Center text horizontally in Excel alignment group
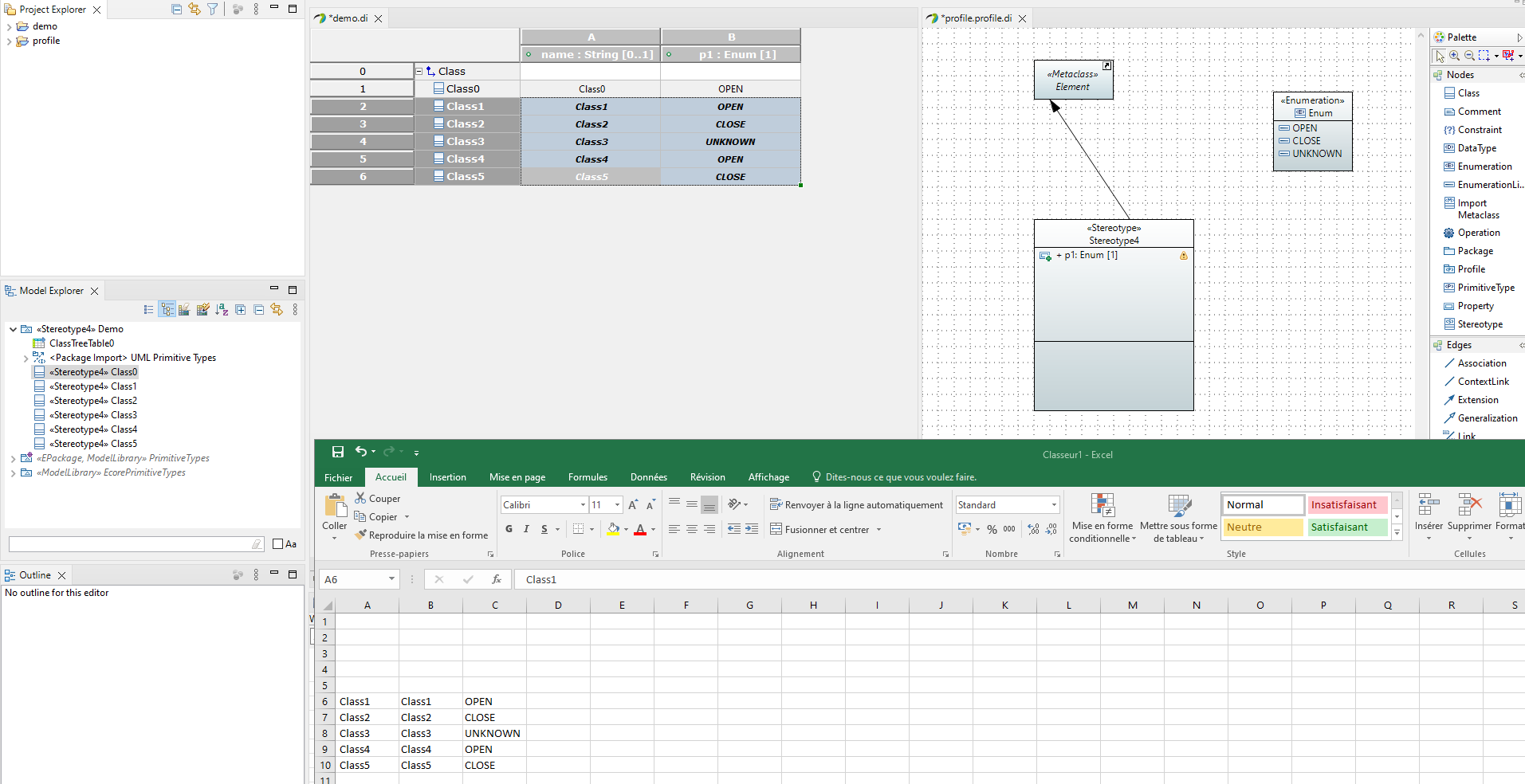Screen dimensions: 1525x784 point(691,529)
